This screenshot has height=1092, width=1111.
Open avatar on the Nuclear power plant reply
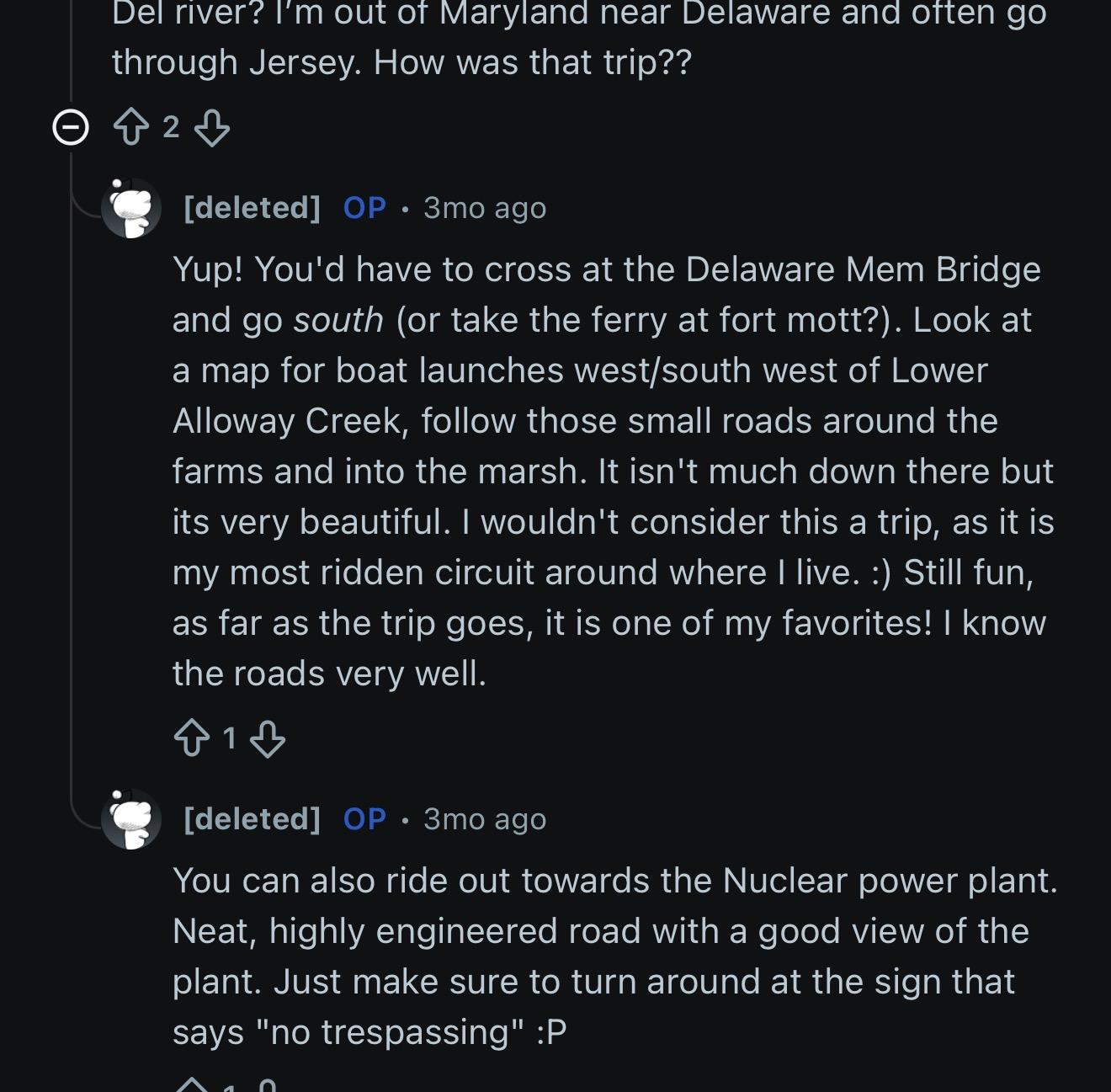coord(131,819)
